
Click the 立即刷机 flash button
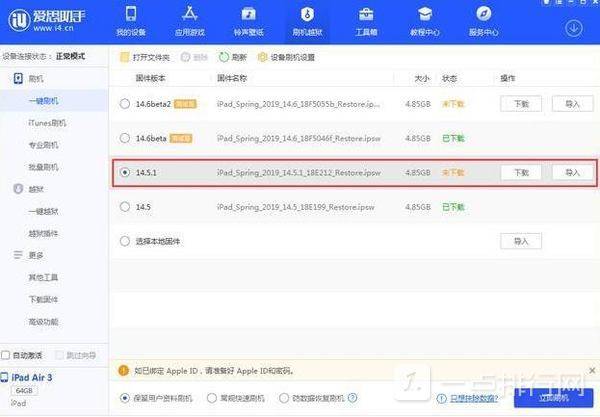pos(553,398)
